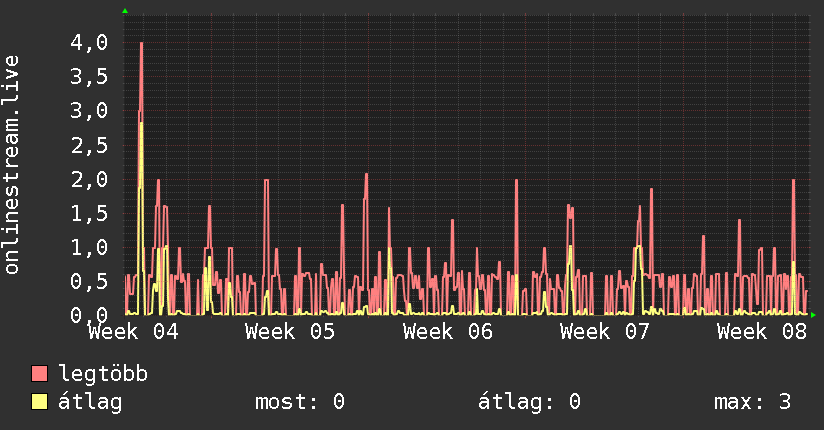Click the 'max: 3' maximum value
Image resolution: width=824 pixels, height=430 pixels.
tap(752, 402)
